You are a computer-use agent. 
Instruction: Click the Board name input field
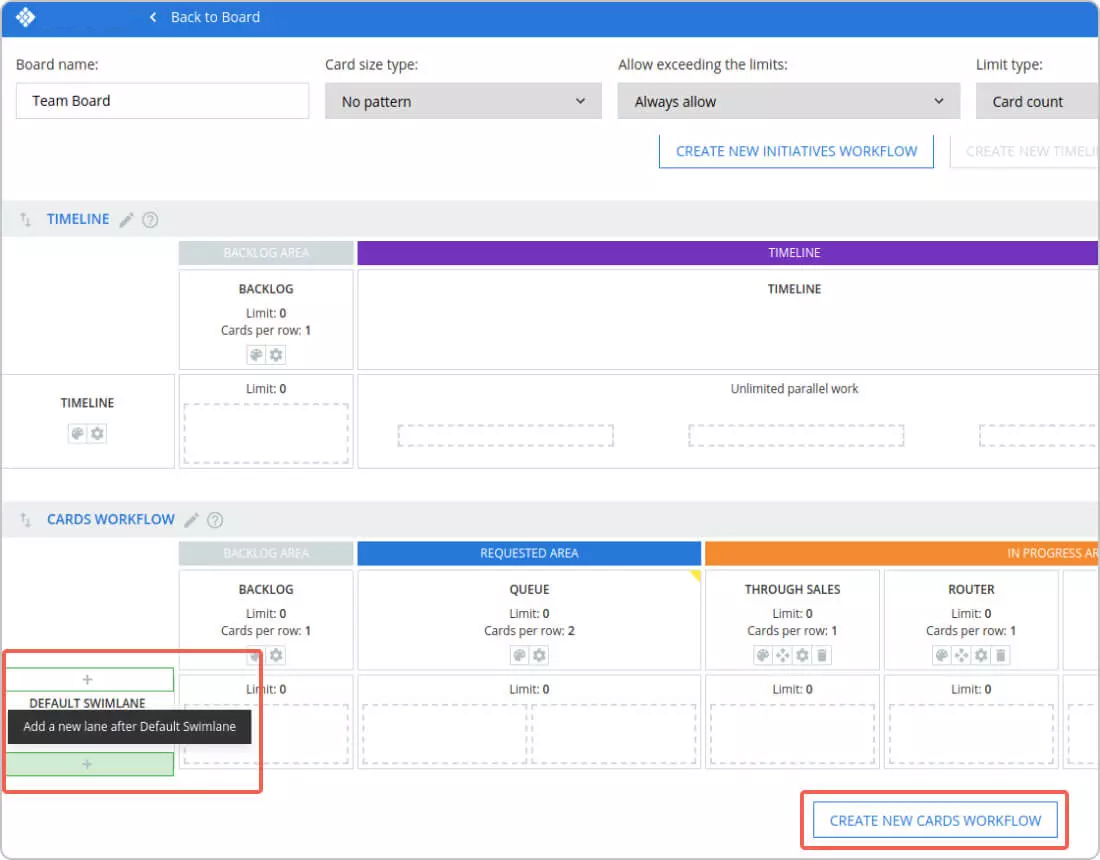coord(162,101)
